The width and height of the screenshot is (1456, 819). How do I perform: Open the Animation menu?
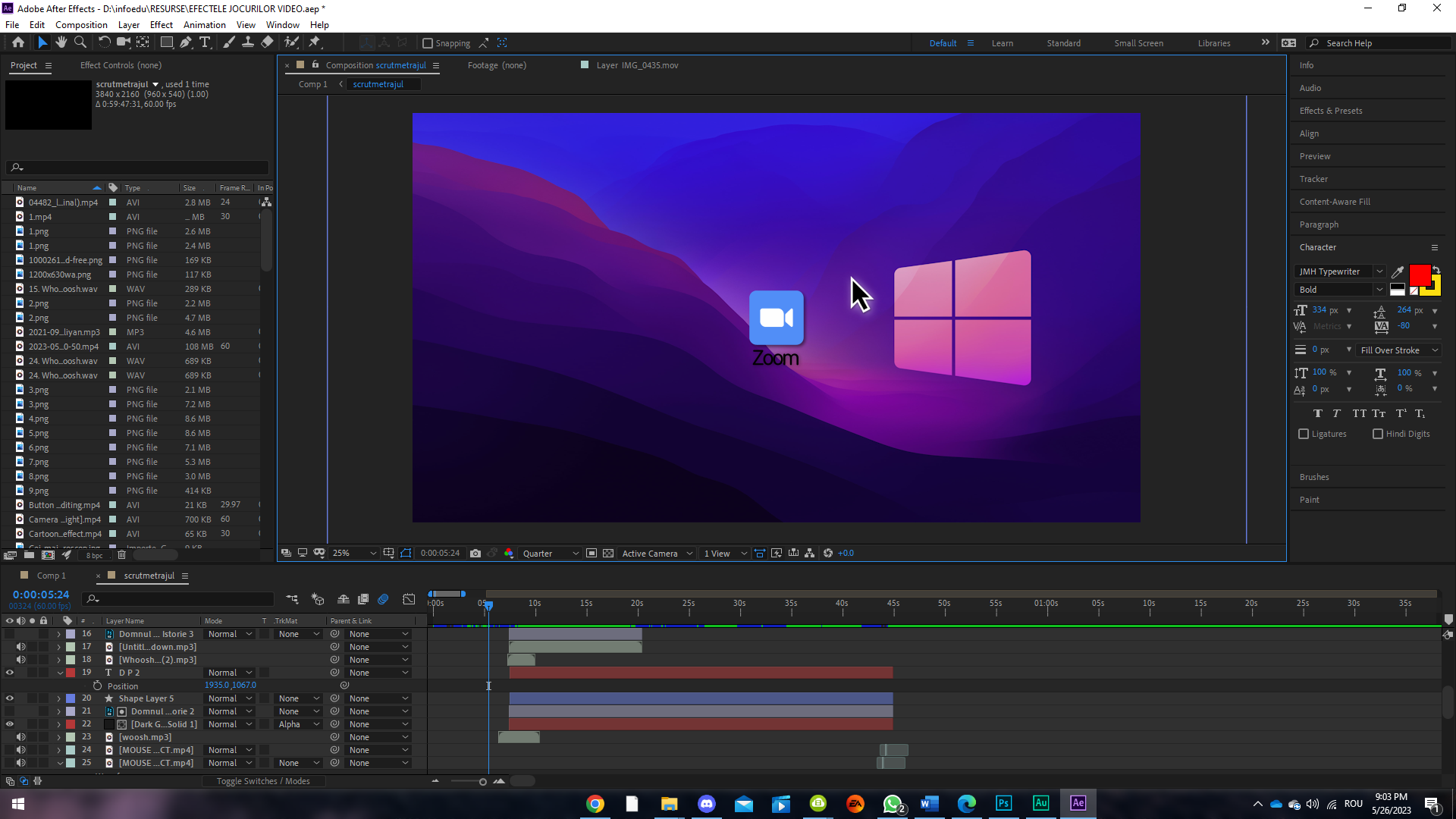coord(205,25)
